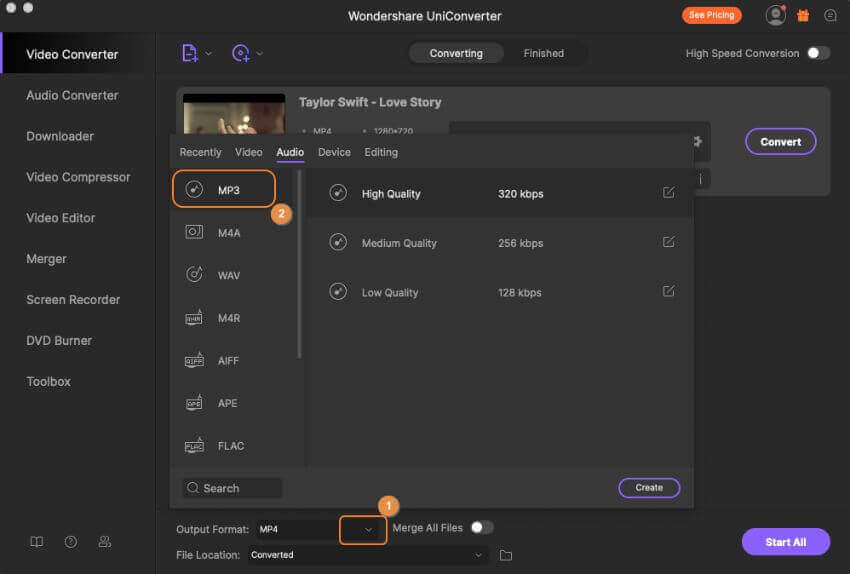This screenshot has height=574, width=850.
Task: Open Video Compressor in sidebar
Action: [x=78, y=177]
